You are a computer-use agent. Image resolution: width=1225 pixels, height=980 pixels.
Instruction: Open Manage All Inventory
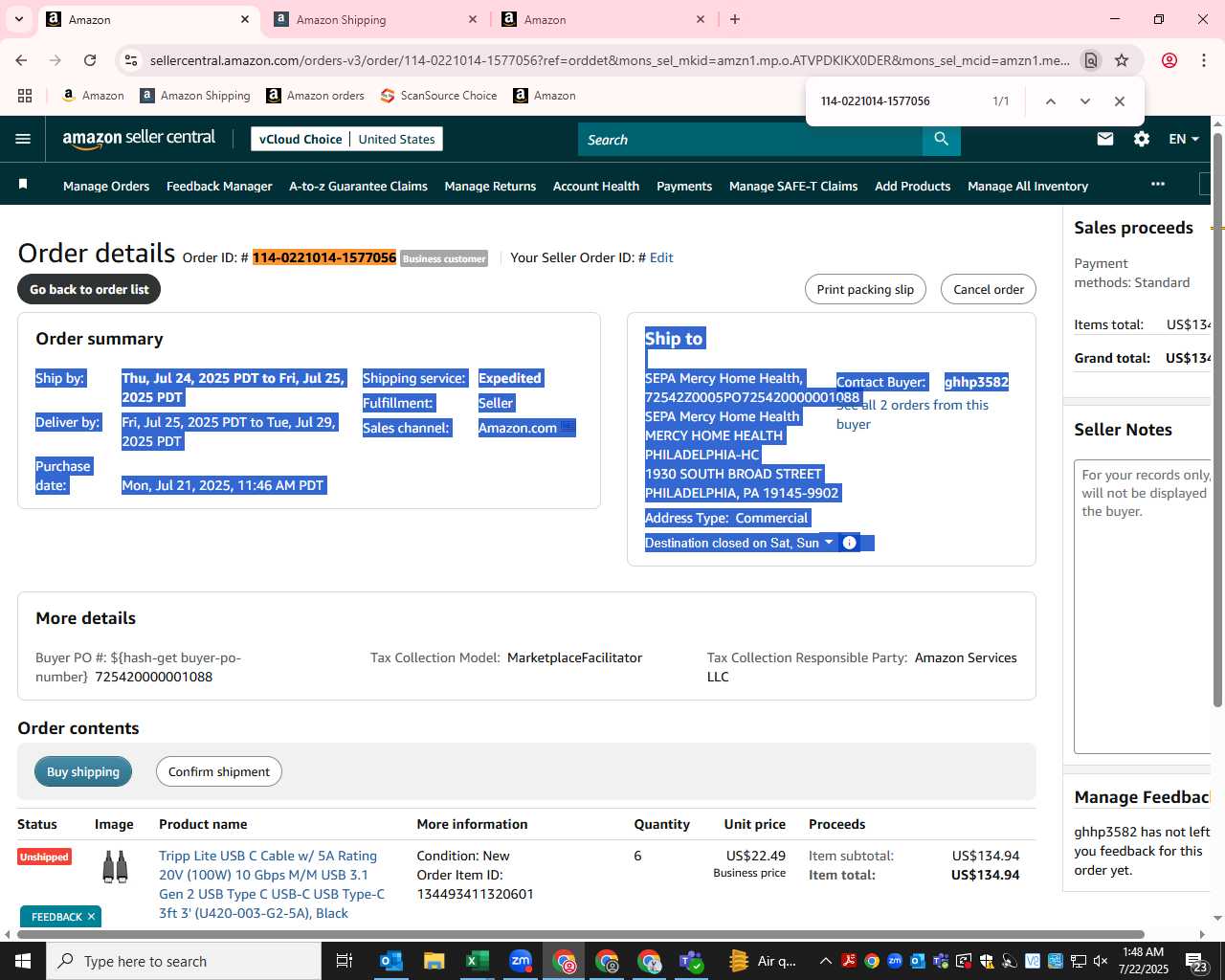point(1028,186)
